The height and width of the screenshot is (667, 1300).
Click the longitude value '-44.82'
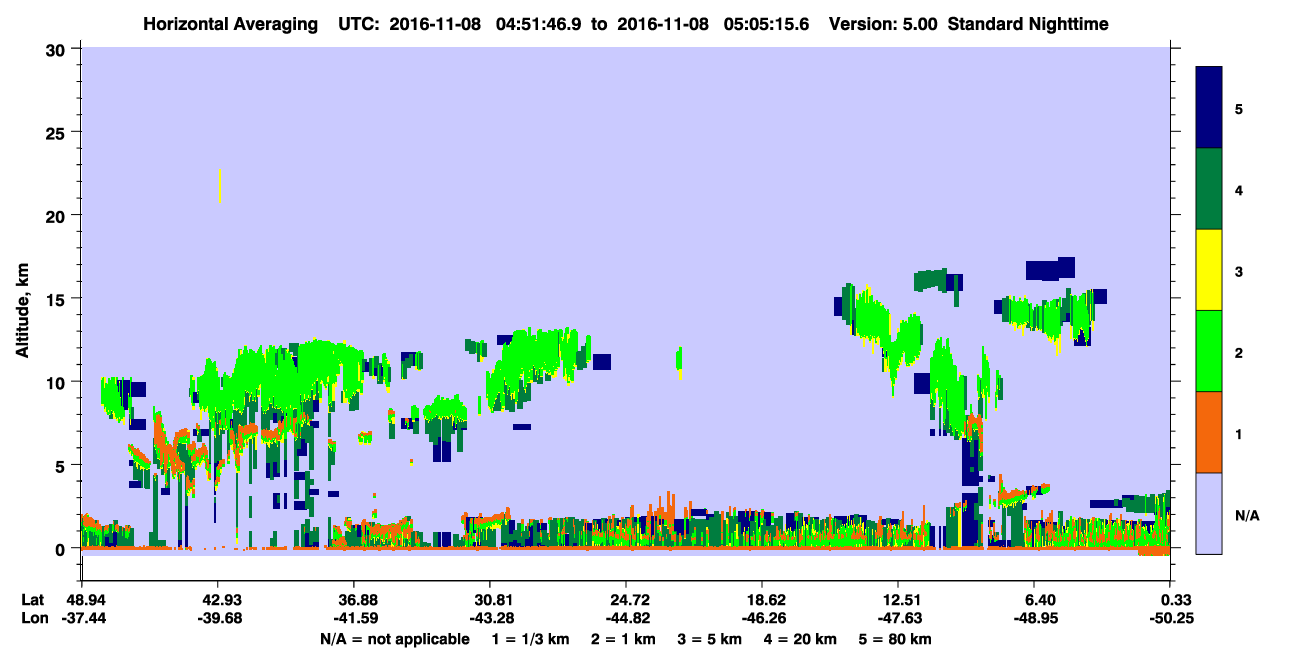[626, 619]
